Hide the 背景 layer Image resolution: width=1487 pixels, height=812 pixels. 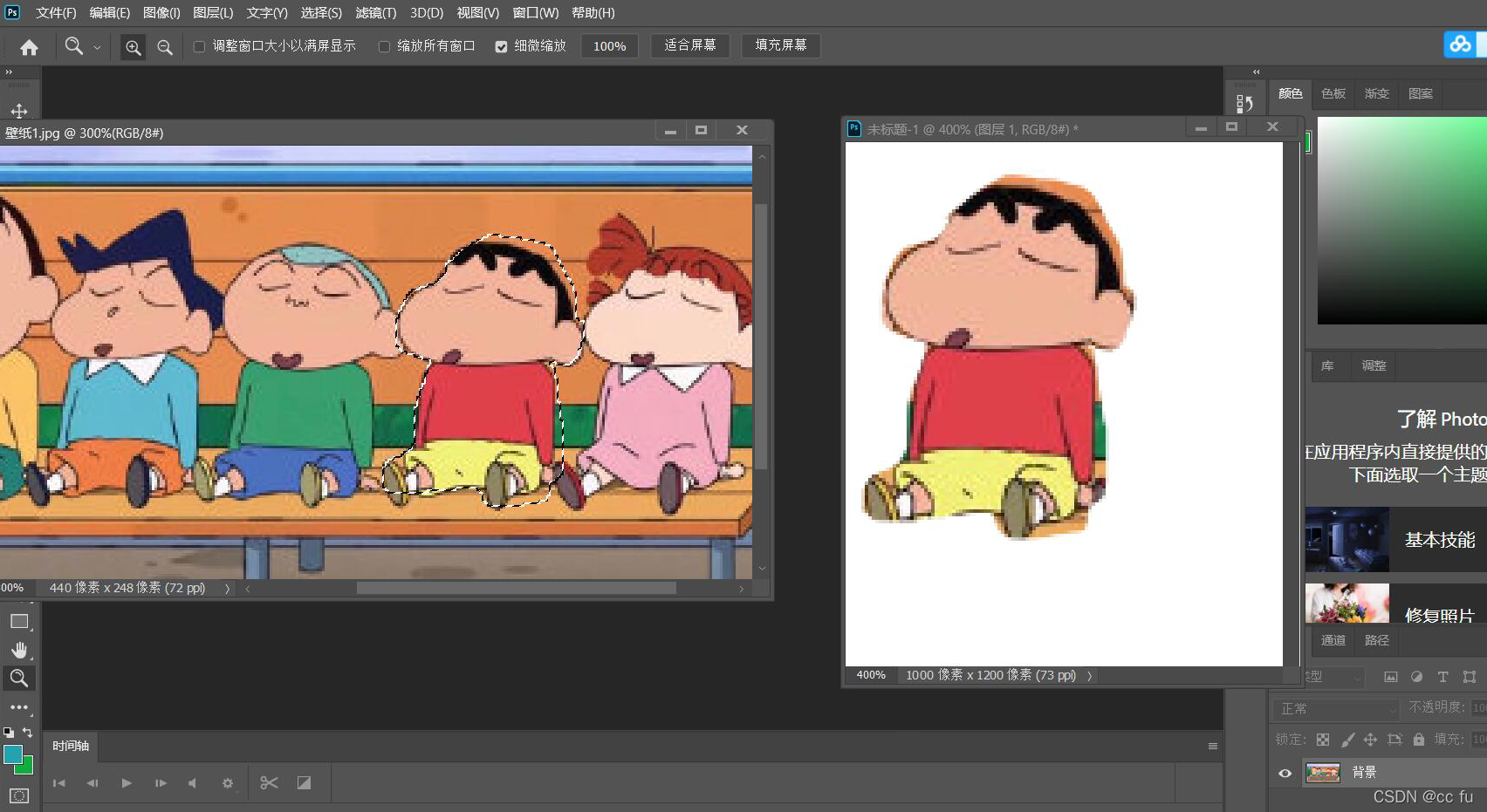pyautogui.click(x=1285, y=773)
